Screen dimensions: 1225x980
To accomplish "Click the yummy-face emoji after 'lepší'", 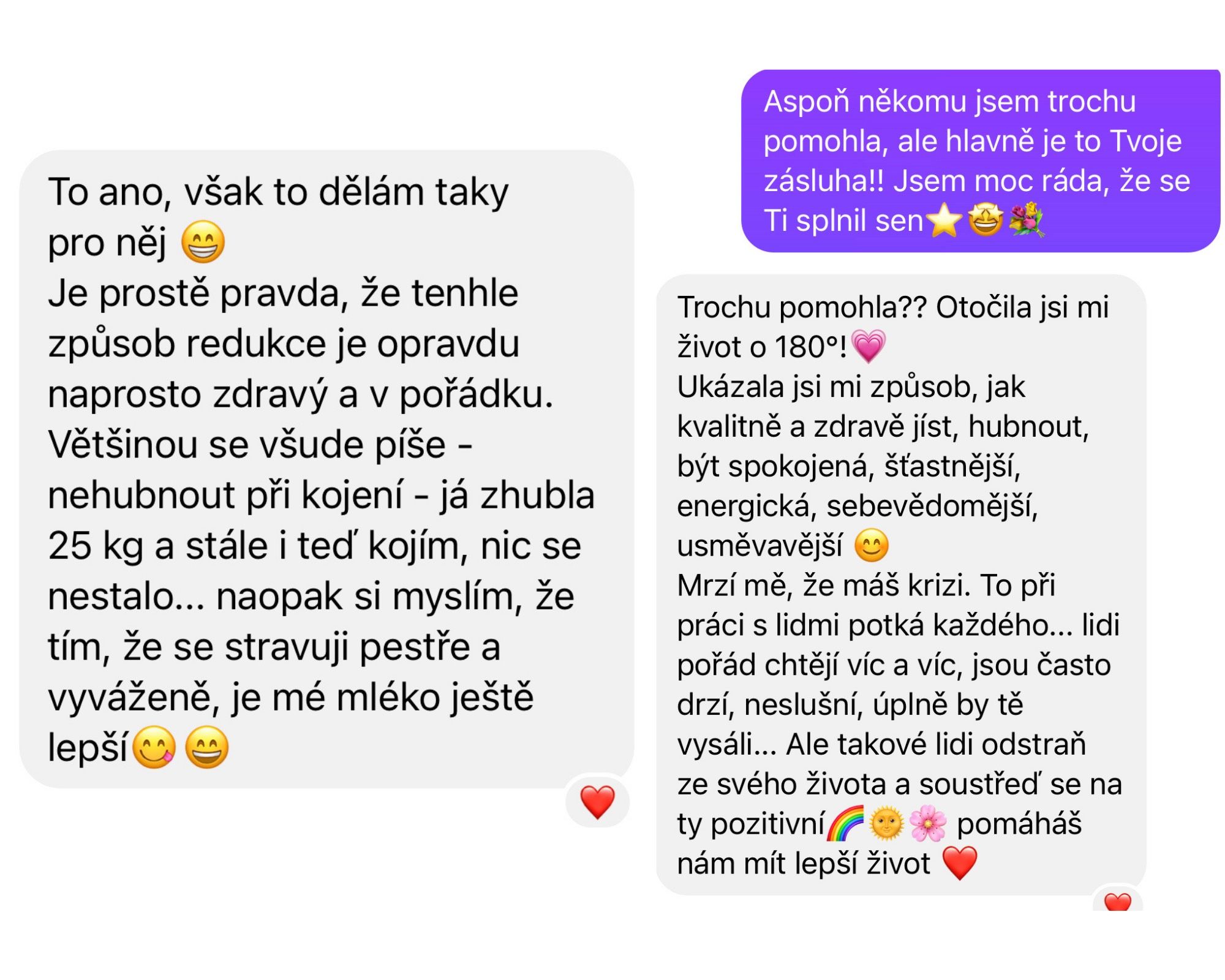I will 154,747.
